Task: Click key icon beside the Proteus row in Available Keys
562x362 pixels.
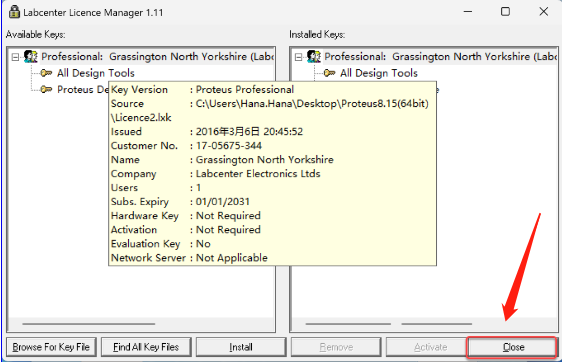Action: (46, 89)
